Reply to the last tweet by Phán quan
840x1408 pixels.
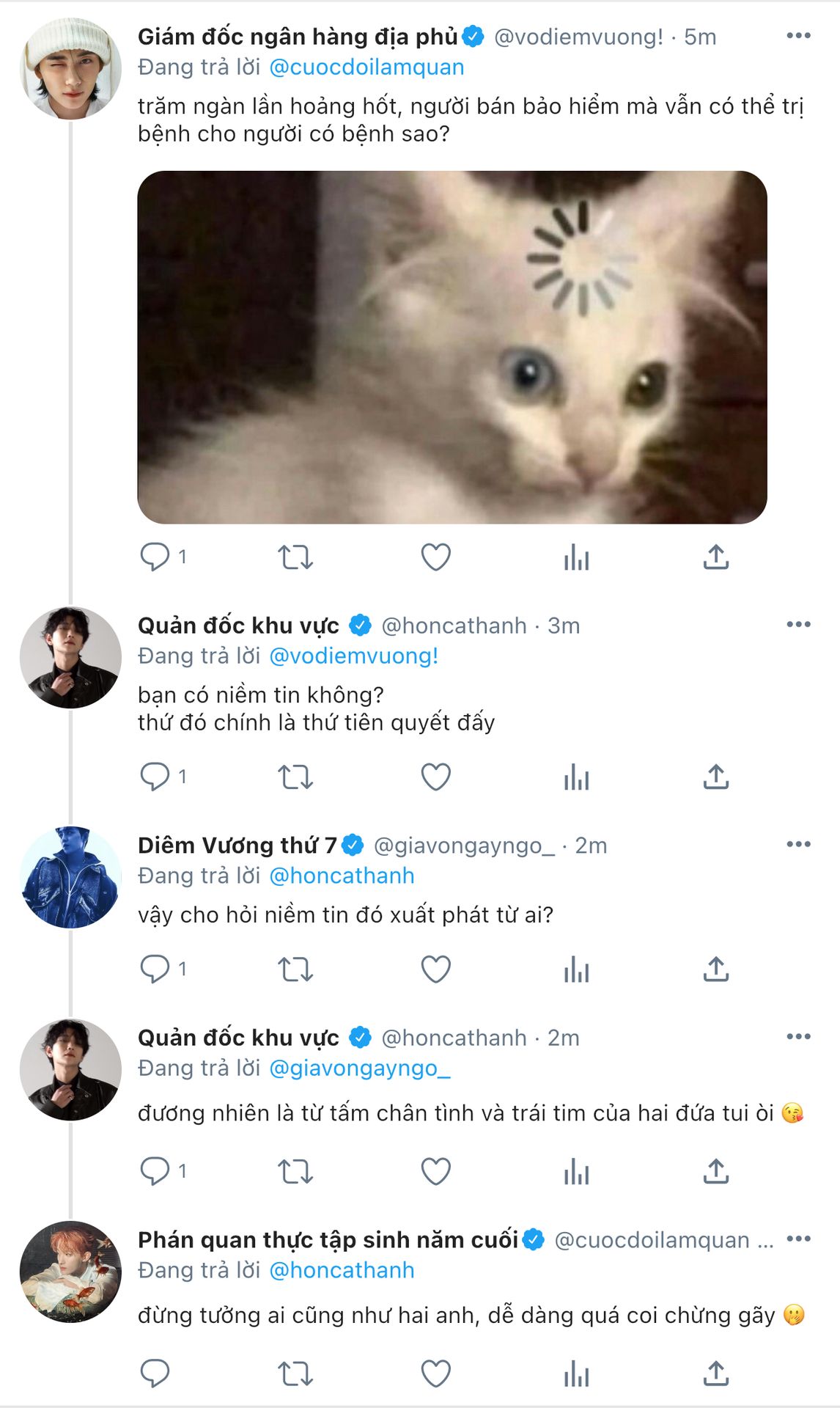pos(155,1374)
